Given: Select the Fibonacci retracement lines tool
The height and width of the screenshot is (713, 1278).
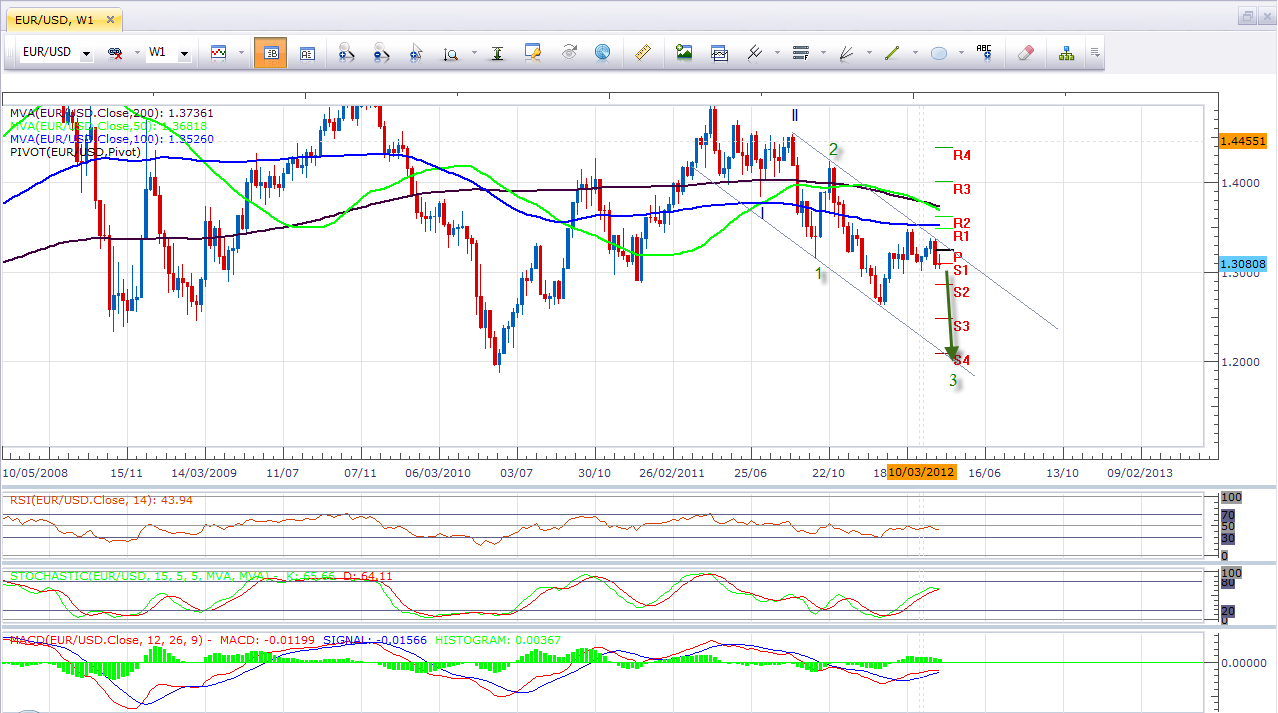Looking at the screenshot, I should click(x=799, y=53).
